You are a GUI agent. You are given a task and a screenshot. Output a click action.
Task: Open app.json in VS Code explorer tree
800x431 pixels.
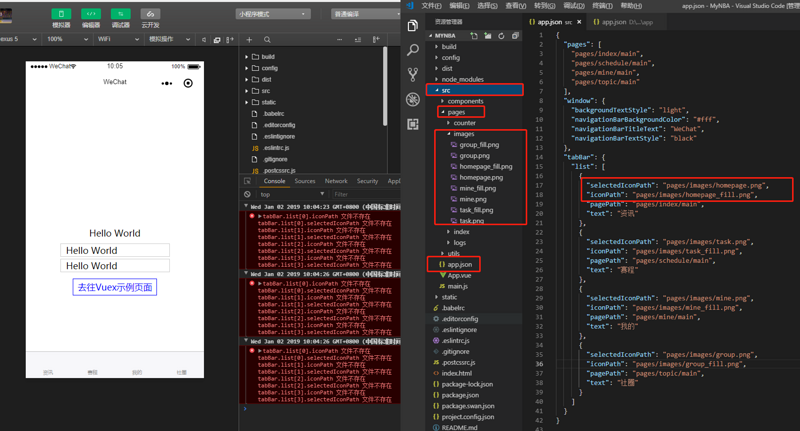click(459, 264)
